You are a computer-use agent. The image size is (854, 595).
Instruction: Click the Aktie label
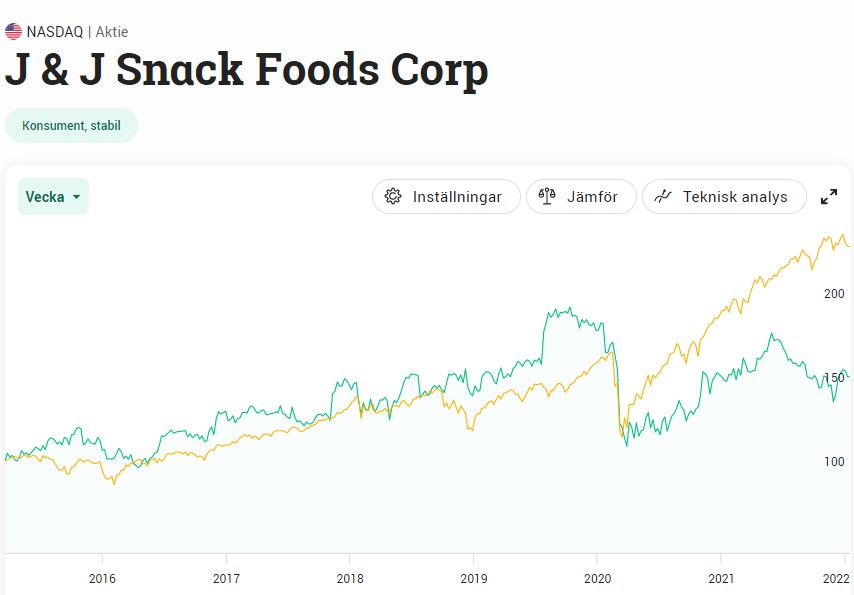tap(112, 32)
